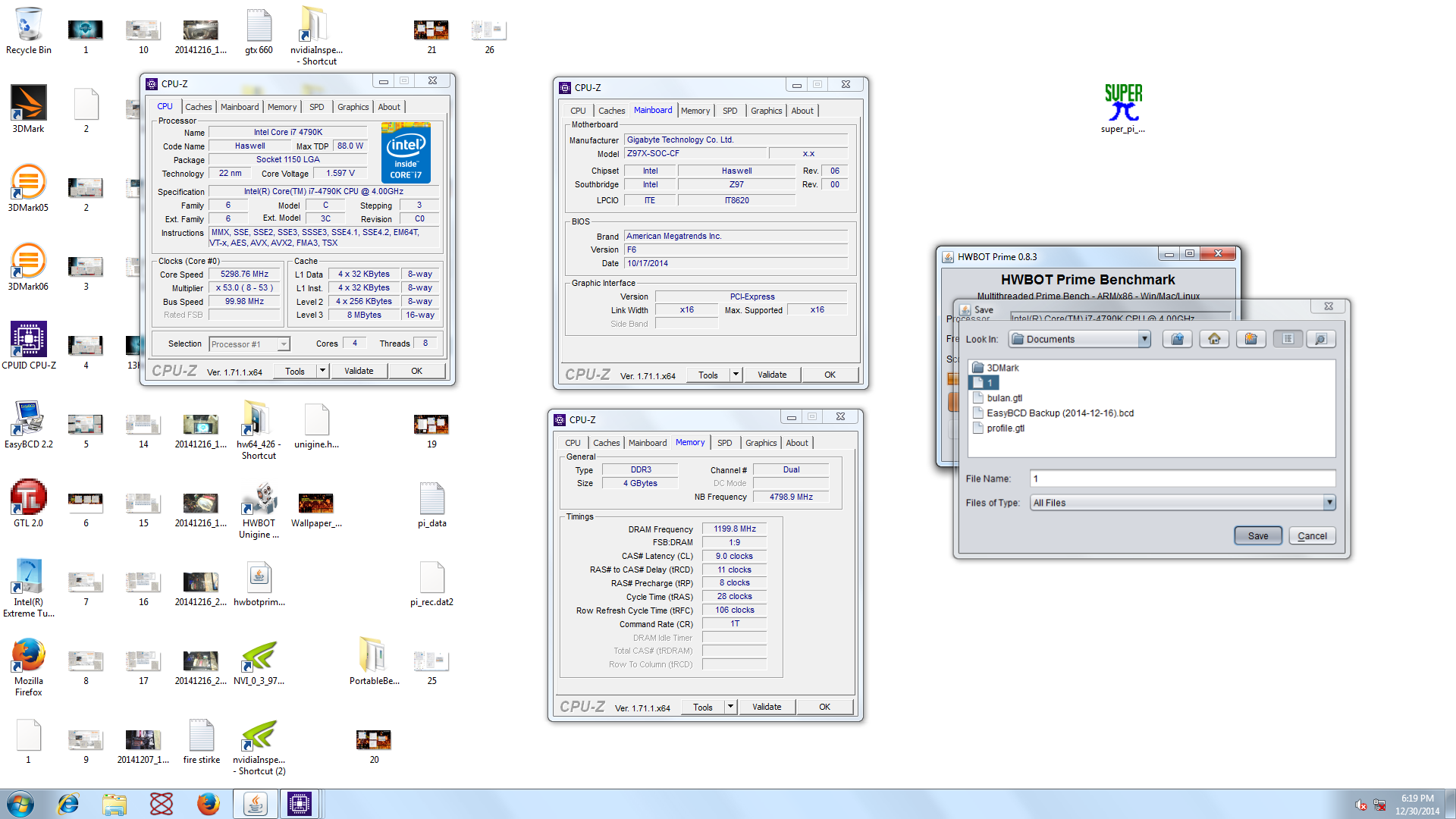Open Mainboard tab in Memory window
The width and height of the screenshot is (1456, 819).
(648, 443)
